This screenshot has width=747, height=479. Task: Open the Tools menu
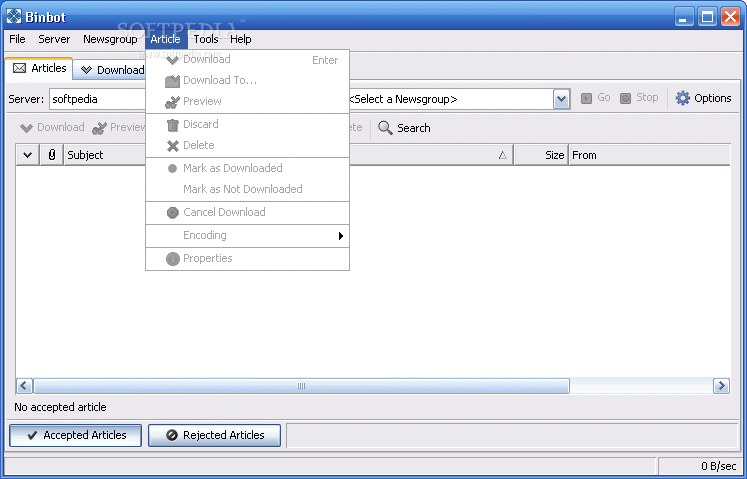click(205, 39)
